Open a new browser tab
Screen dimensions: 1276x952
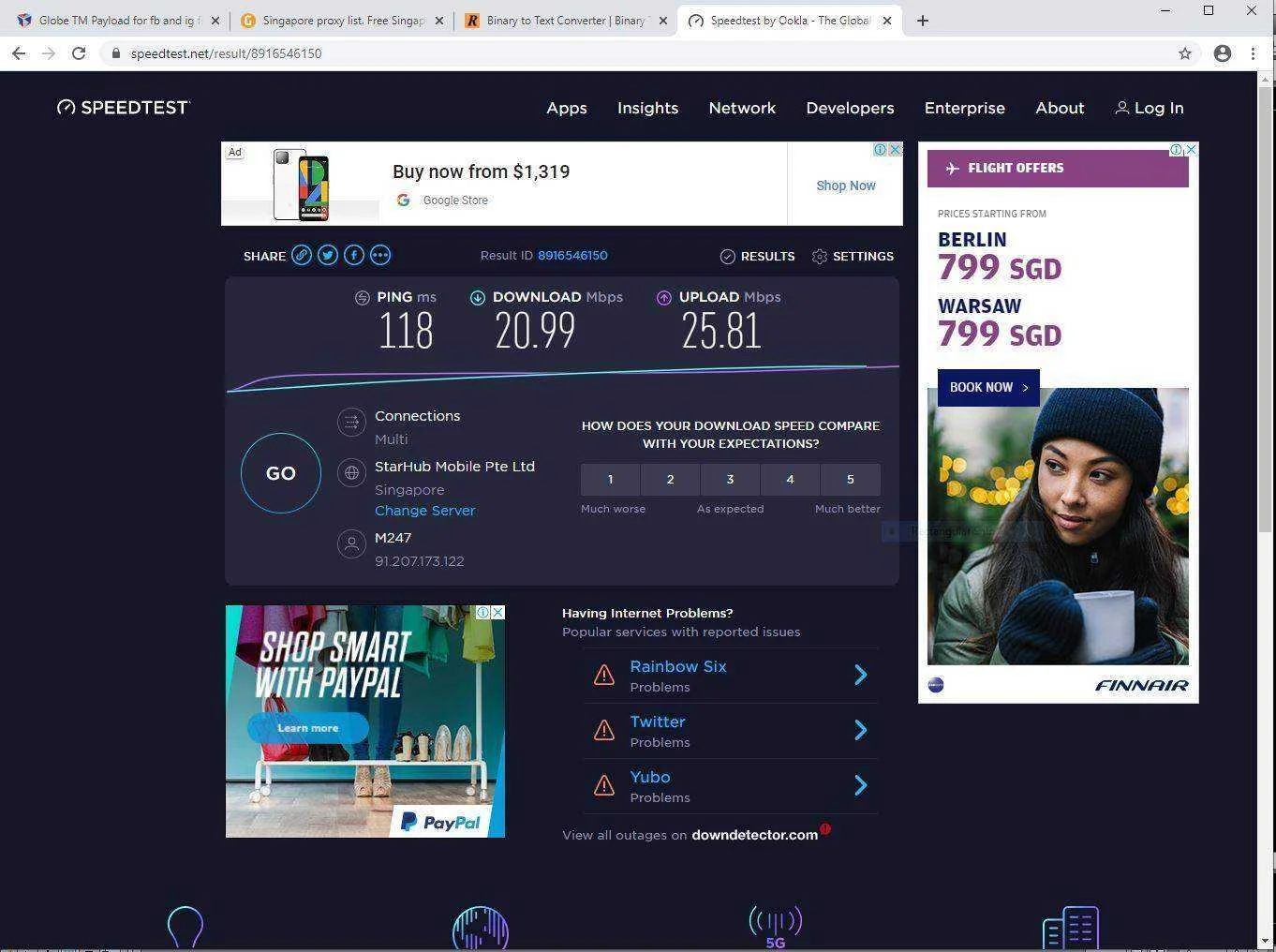click(x=923, y=21)
